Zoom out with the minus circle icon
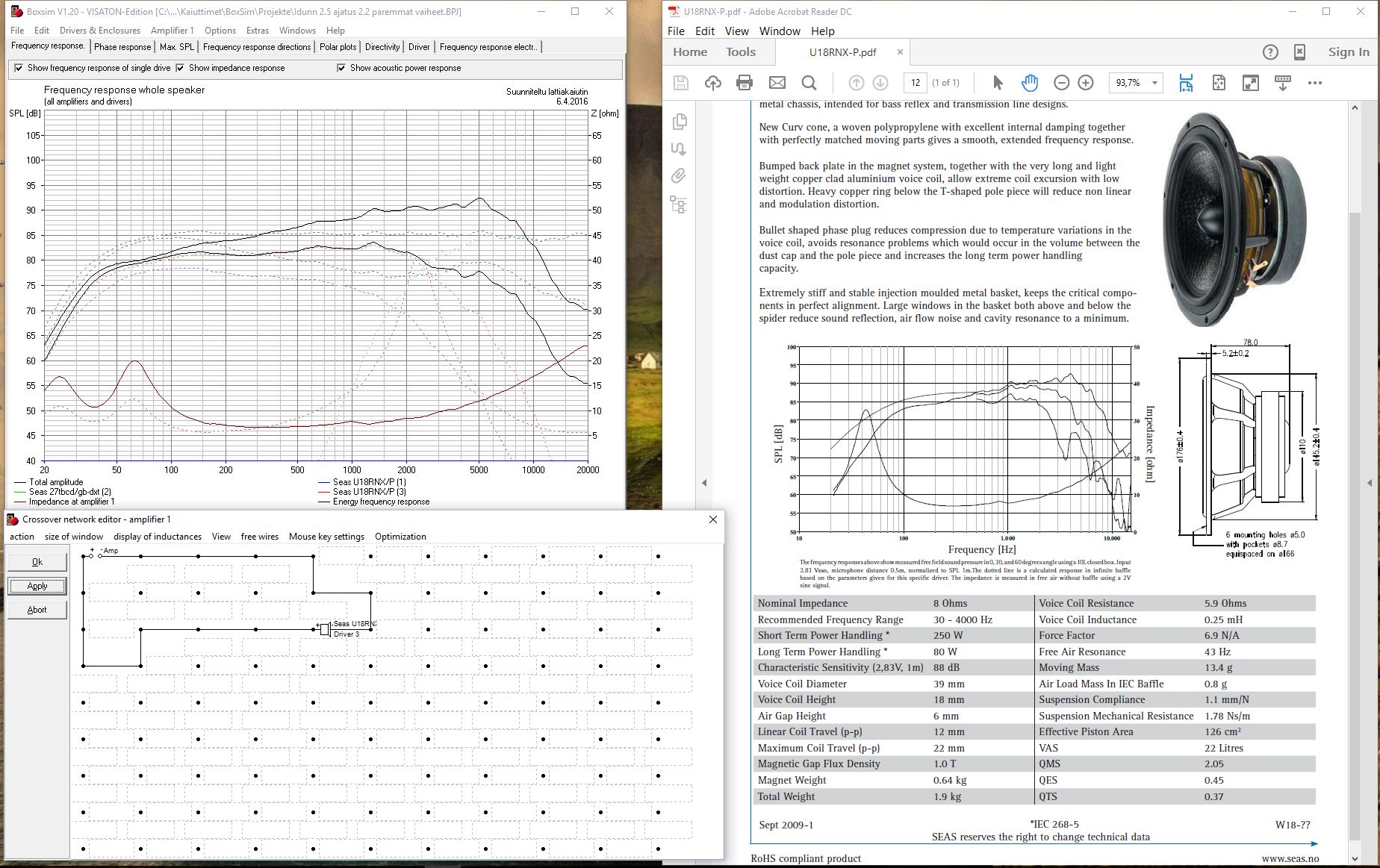 point(1061,83)
